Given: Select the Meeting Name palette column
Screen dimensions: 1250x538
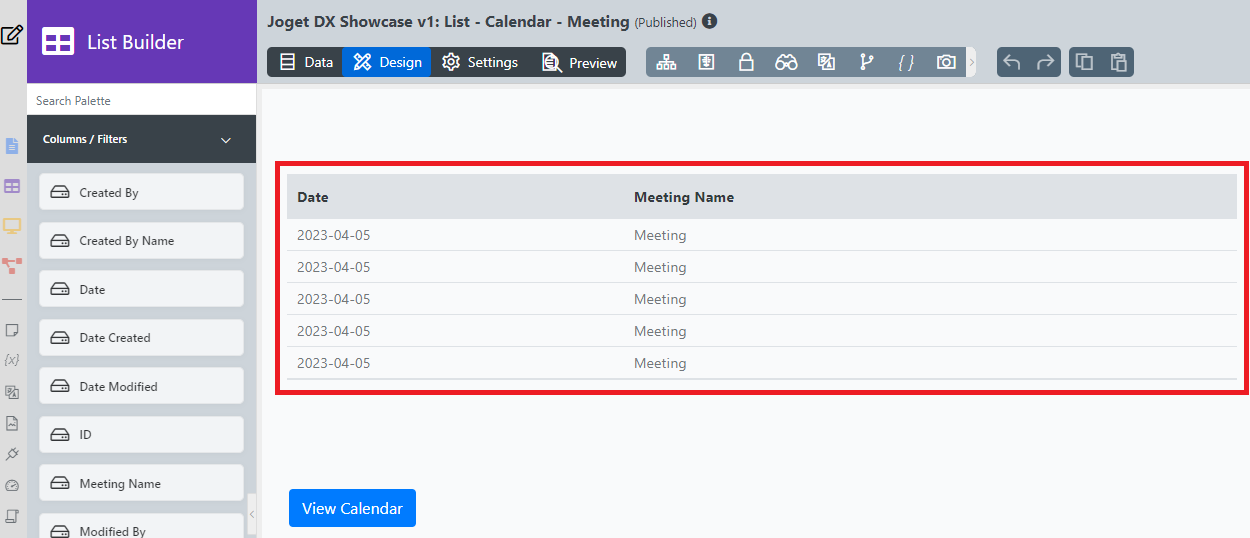Looking at the screenshot, I should pyautogui.click(x=141, y=483).
